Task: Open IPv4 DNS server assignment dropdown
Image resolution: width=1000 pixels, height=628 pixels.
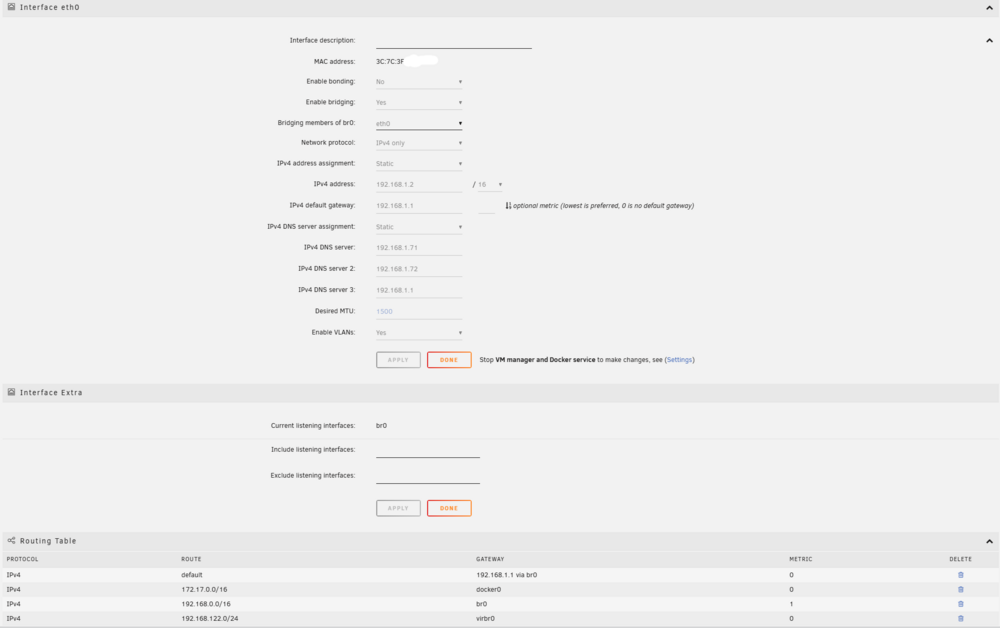Action: (419, 226)
